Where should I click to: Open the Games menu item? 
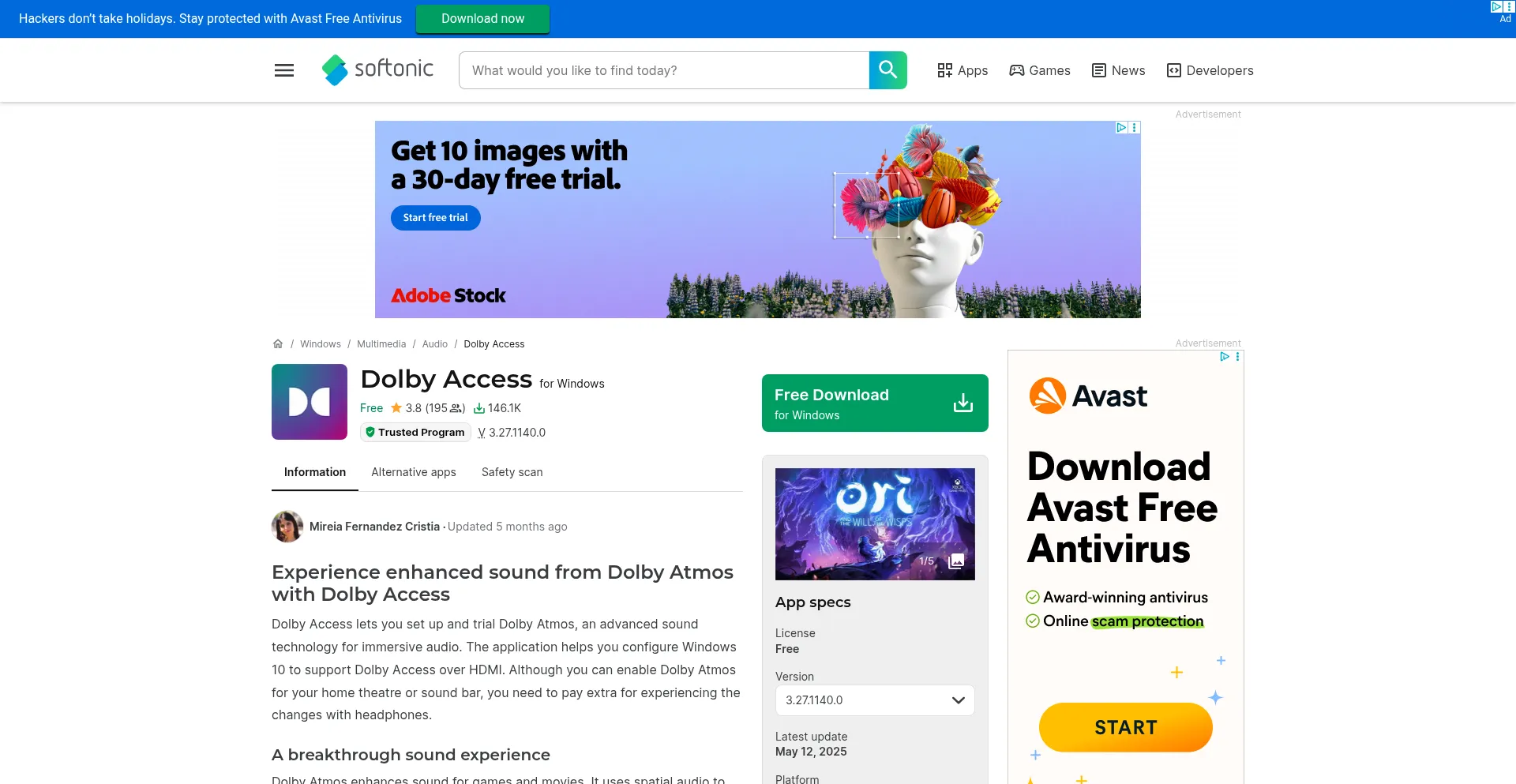click(x=1040, y=70)
